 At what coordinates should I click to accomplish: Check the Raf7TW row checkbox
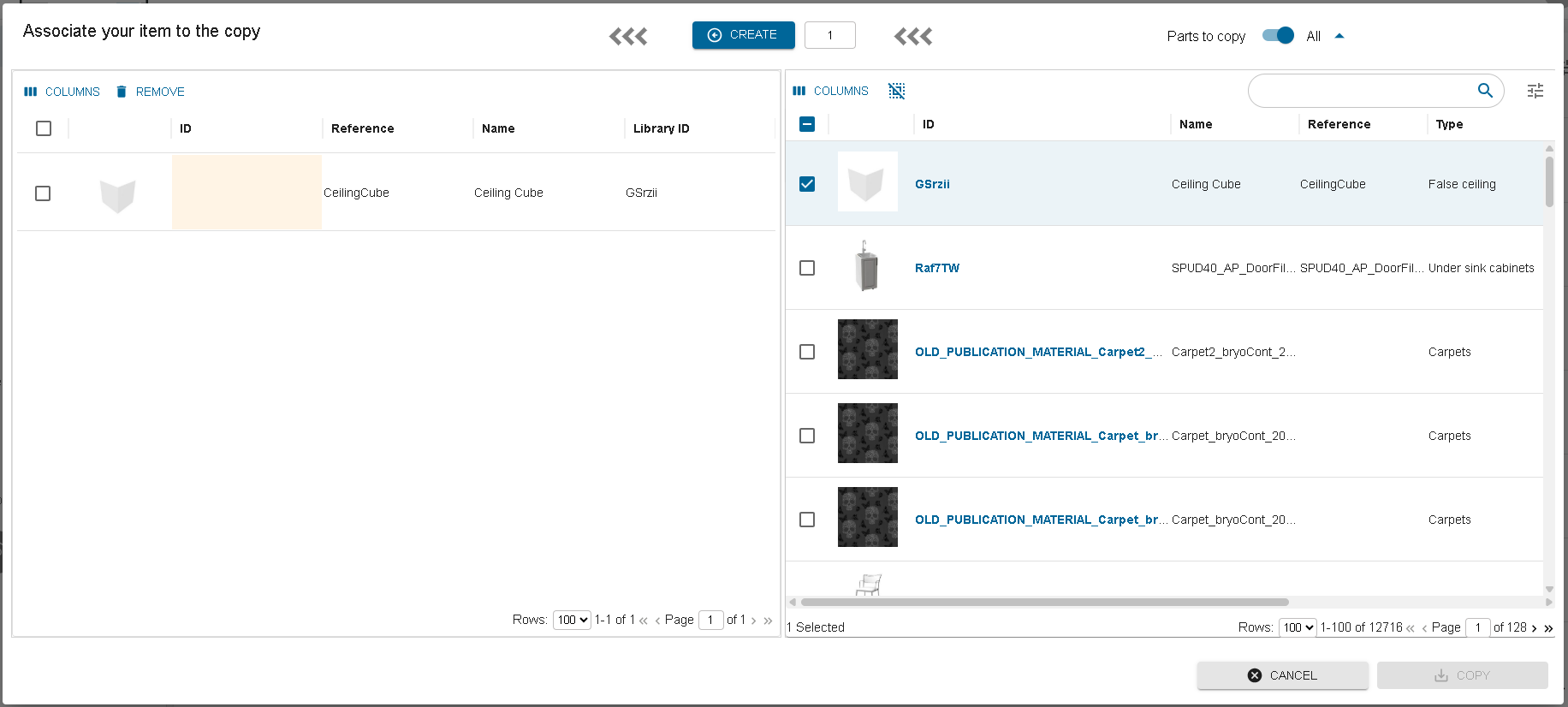[807, 268]
